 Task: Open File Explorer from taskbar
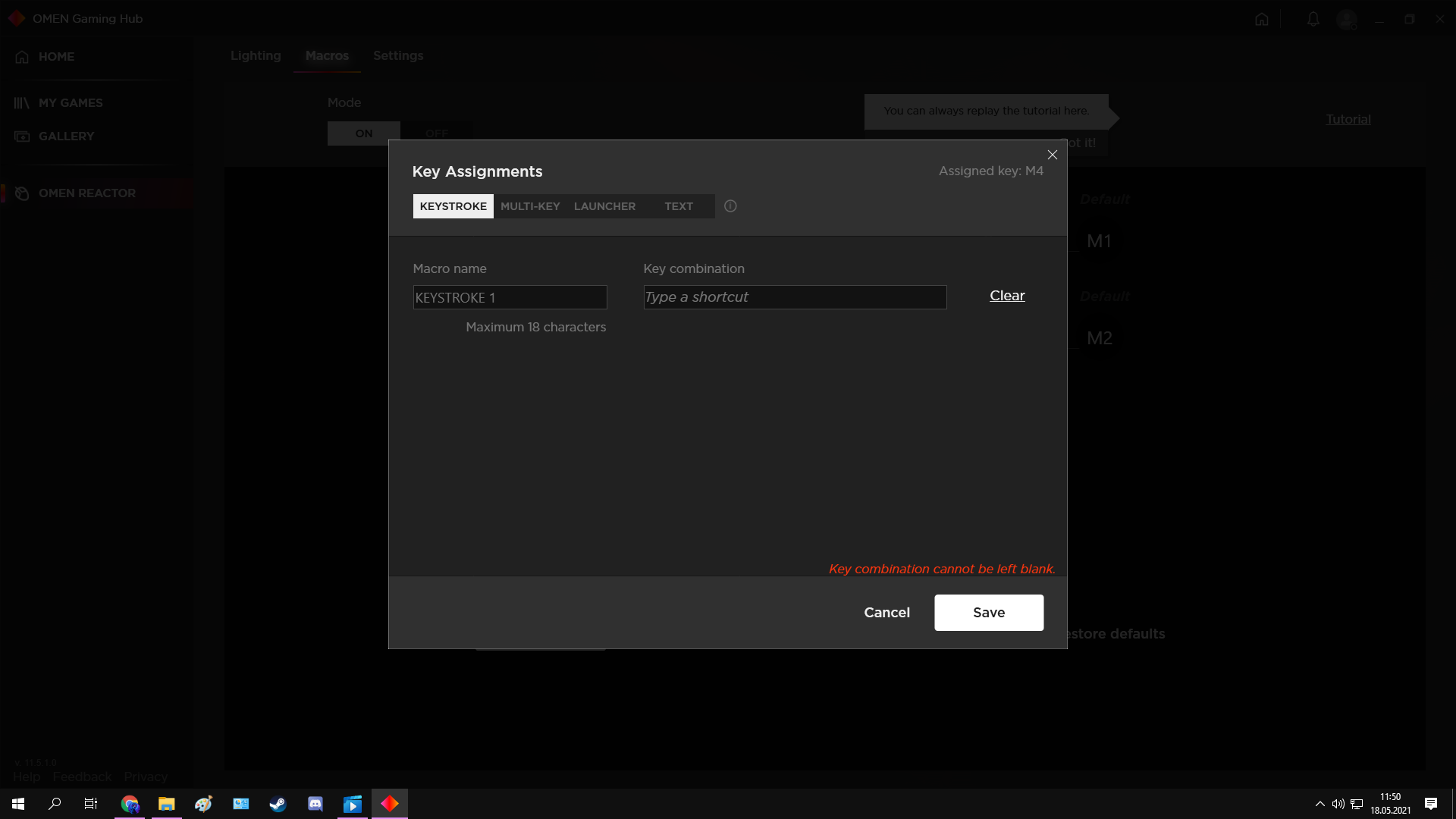click(x=166, y=804)
